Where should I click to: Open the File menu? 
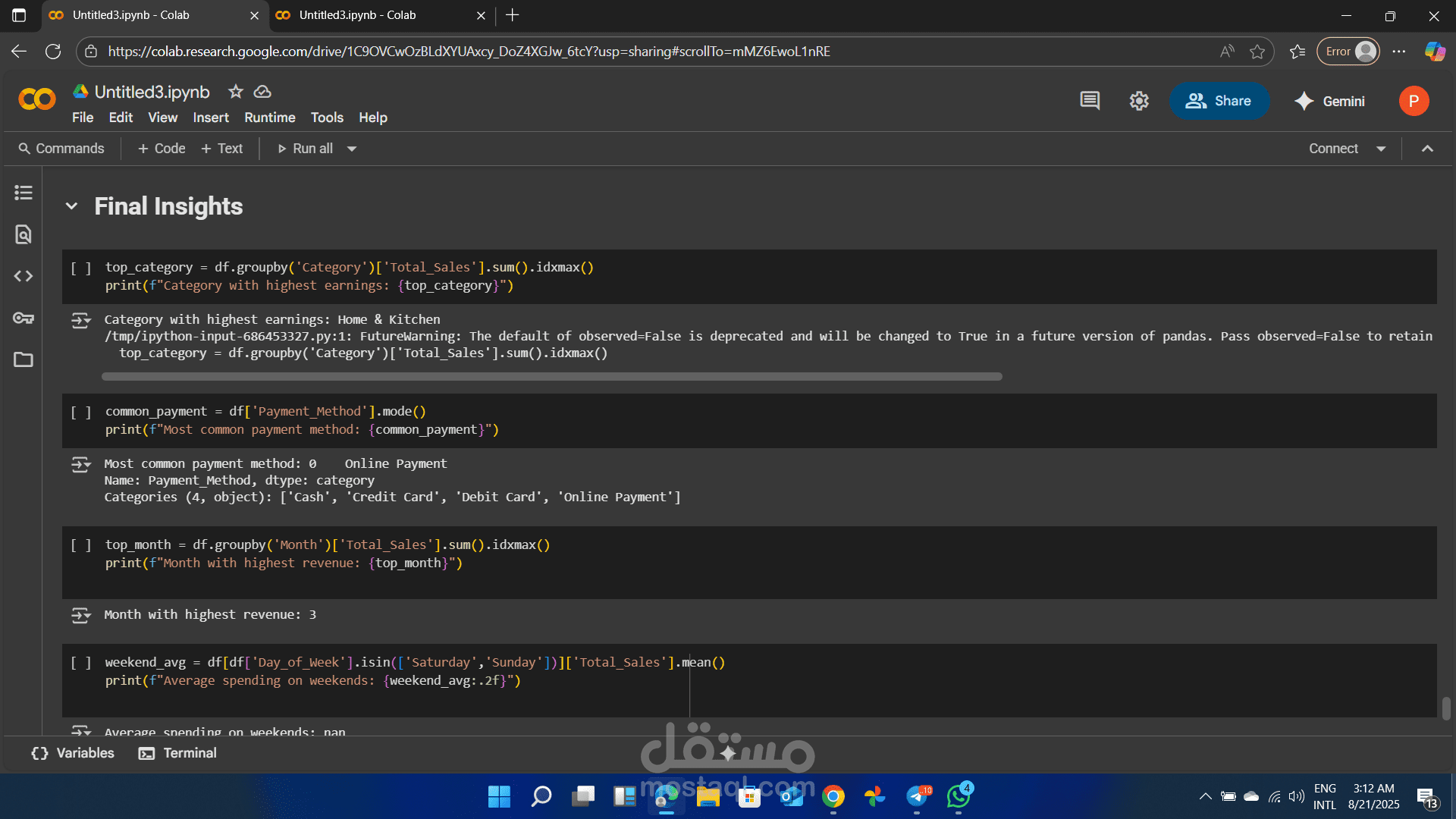(x=83, y=118)
